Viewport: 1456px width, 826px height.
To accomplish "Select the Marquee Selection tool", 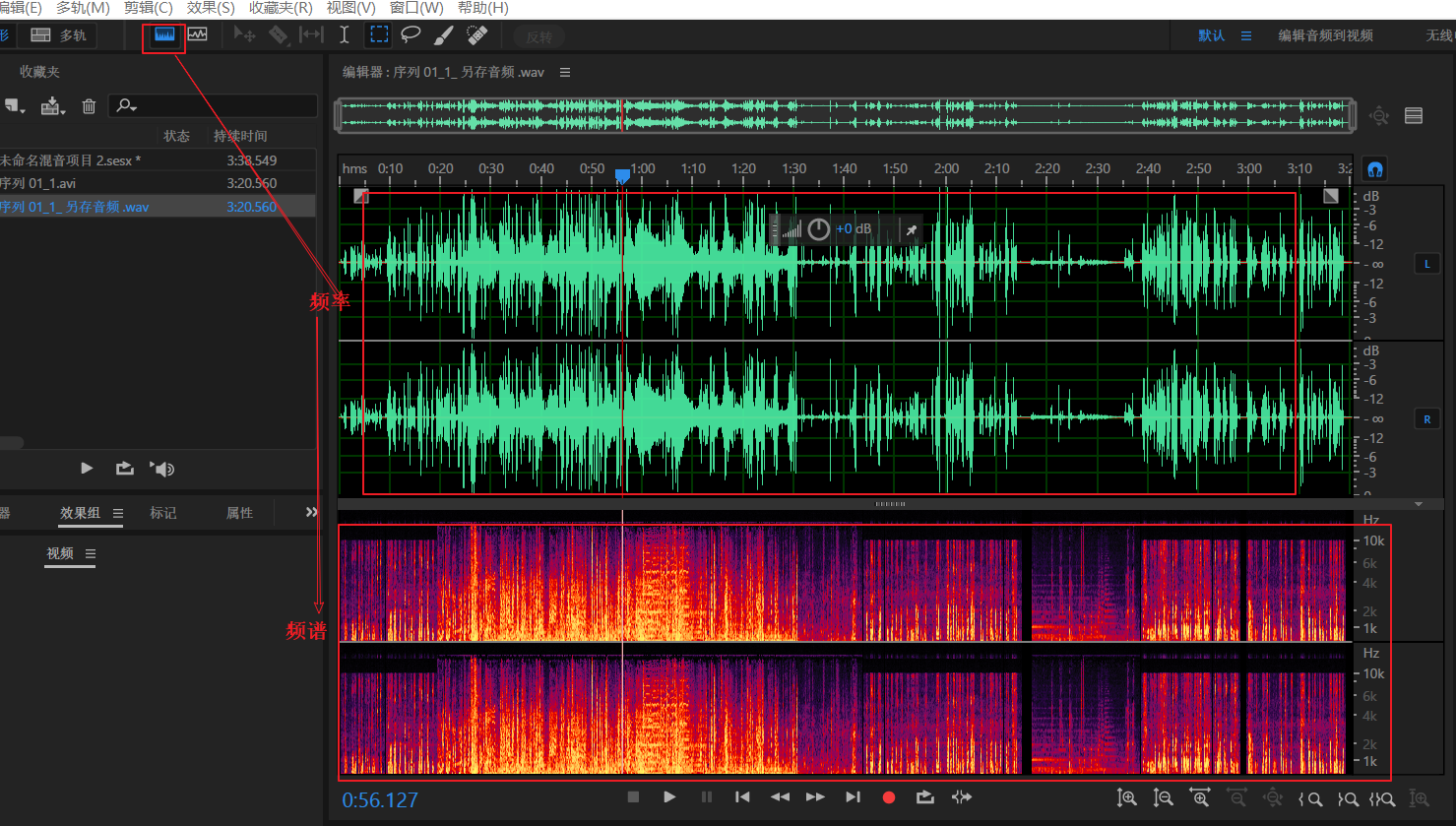I will (x=378, y=35).
